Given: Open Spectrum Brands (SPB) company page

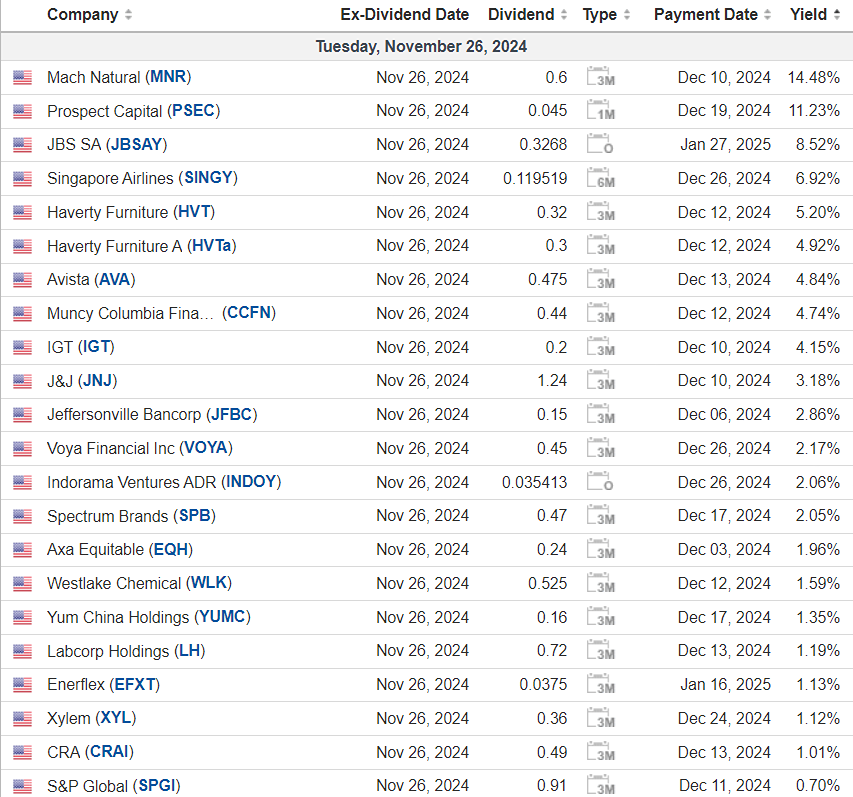Looking at the screenshot, I should click(131, 516).
